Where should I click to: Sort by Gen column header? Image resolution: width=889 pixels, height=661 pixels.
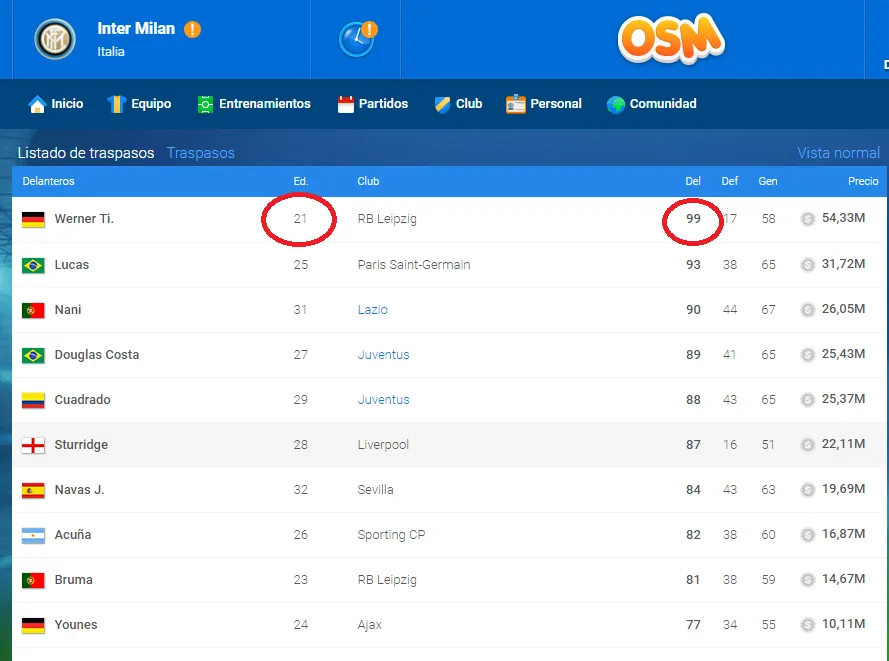pyautogui.click(x=768, y=181)
